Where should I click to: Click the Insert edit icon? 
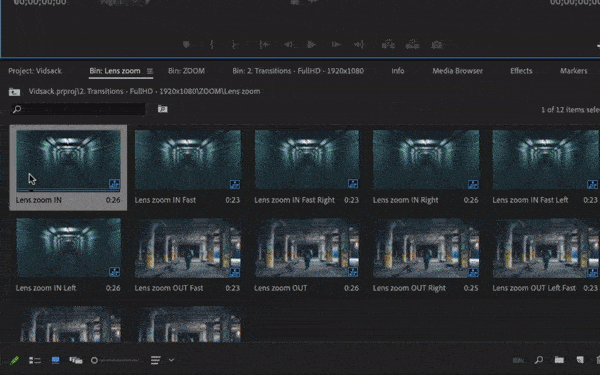(x=388, y=45)
